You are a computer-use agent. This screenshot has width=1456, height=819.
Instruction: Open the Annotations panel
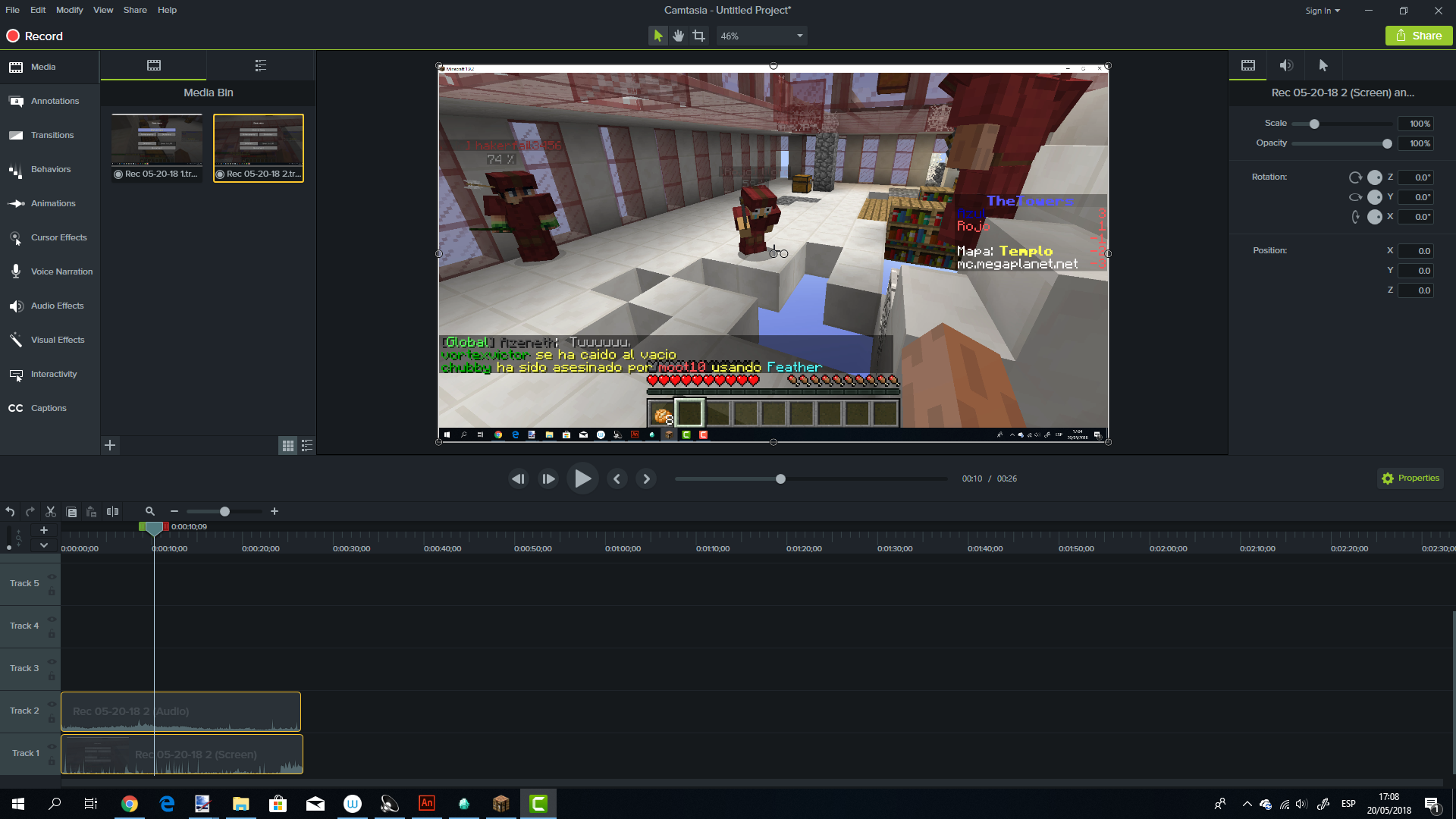(49, 101)
